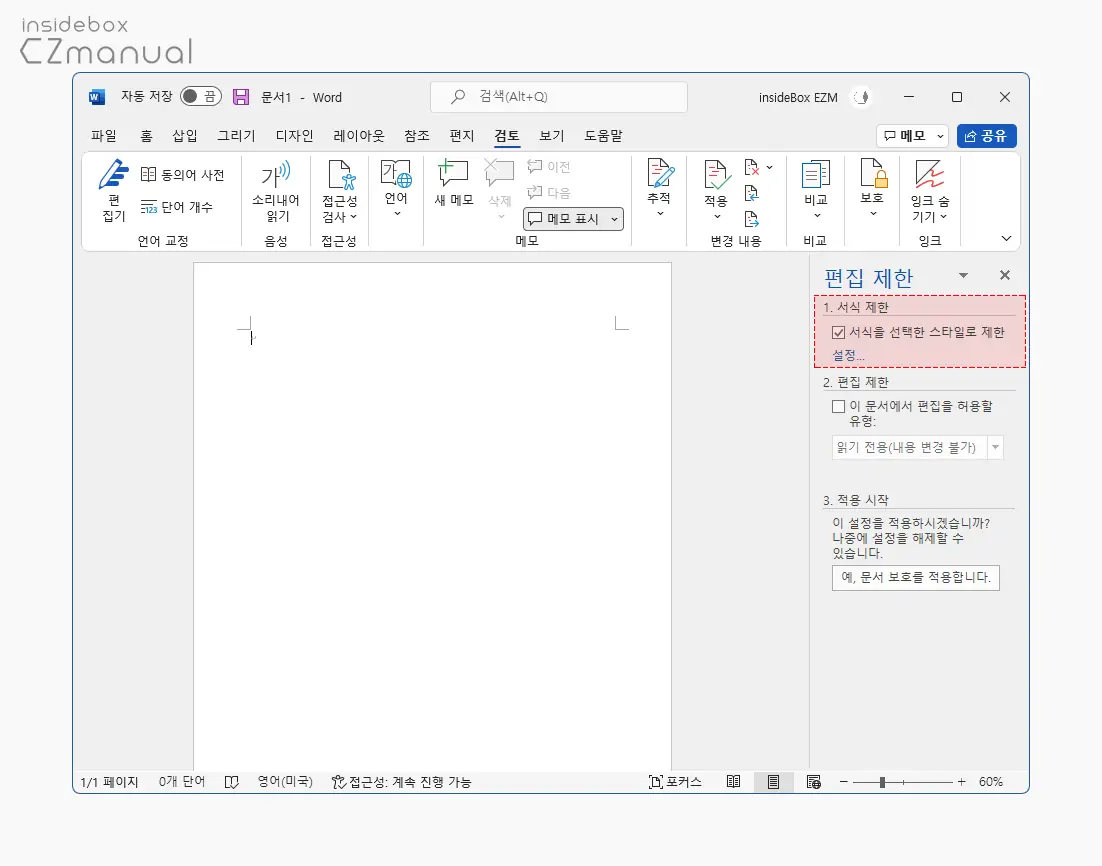Switch to the 그리기 tab
Image resolution: width=1102 pixels, height=866 pixels.
click(236, 136)
